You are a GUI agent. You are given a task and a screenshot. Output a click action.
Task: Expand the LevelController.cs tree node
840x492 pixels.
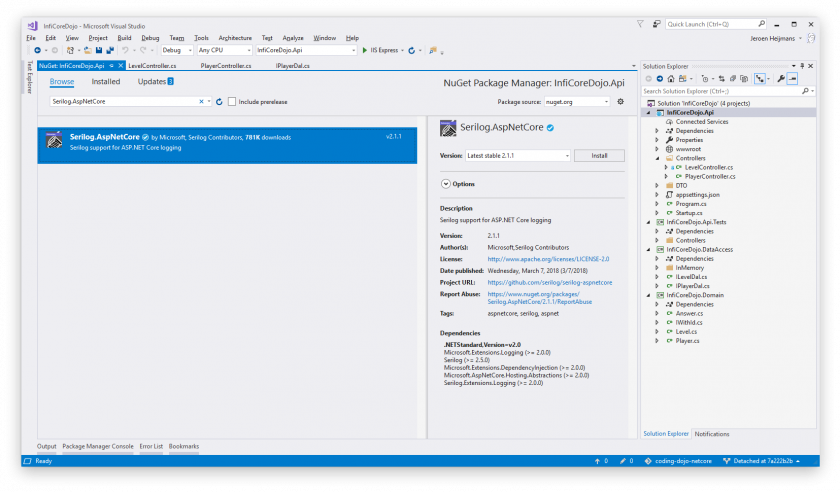[x=666, y=168]
